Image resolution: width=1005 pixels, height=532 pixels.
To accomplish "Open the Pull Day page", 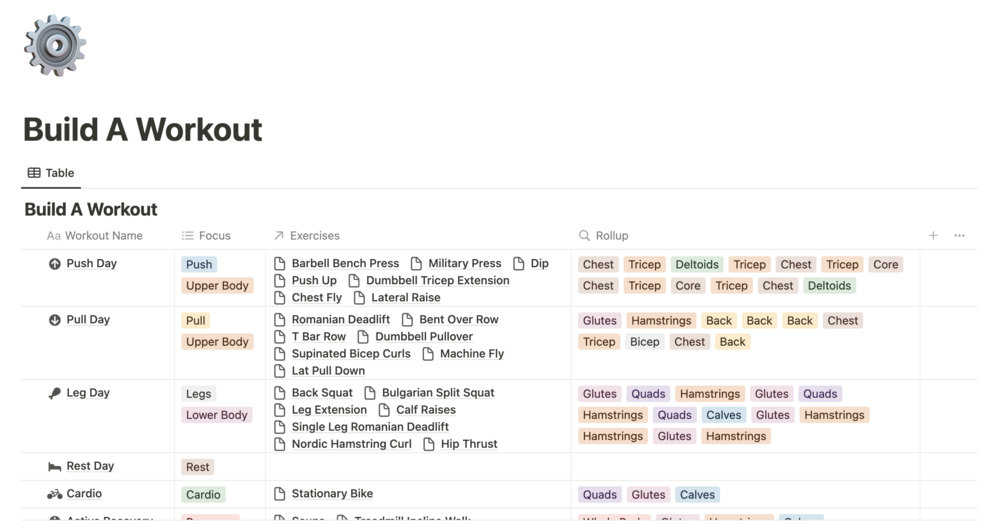I will (x=88, y=320).
